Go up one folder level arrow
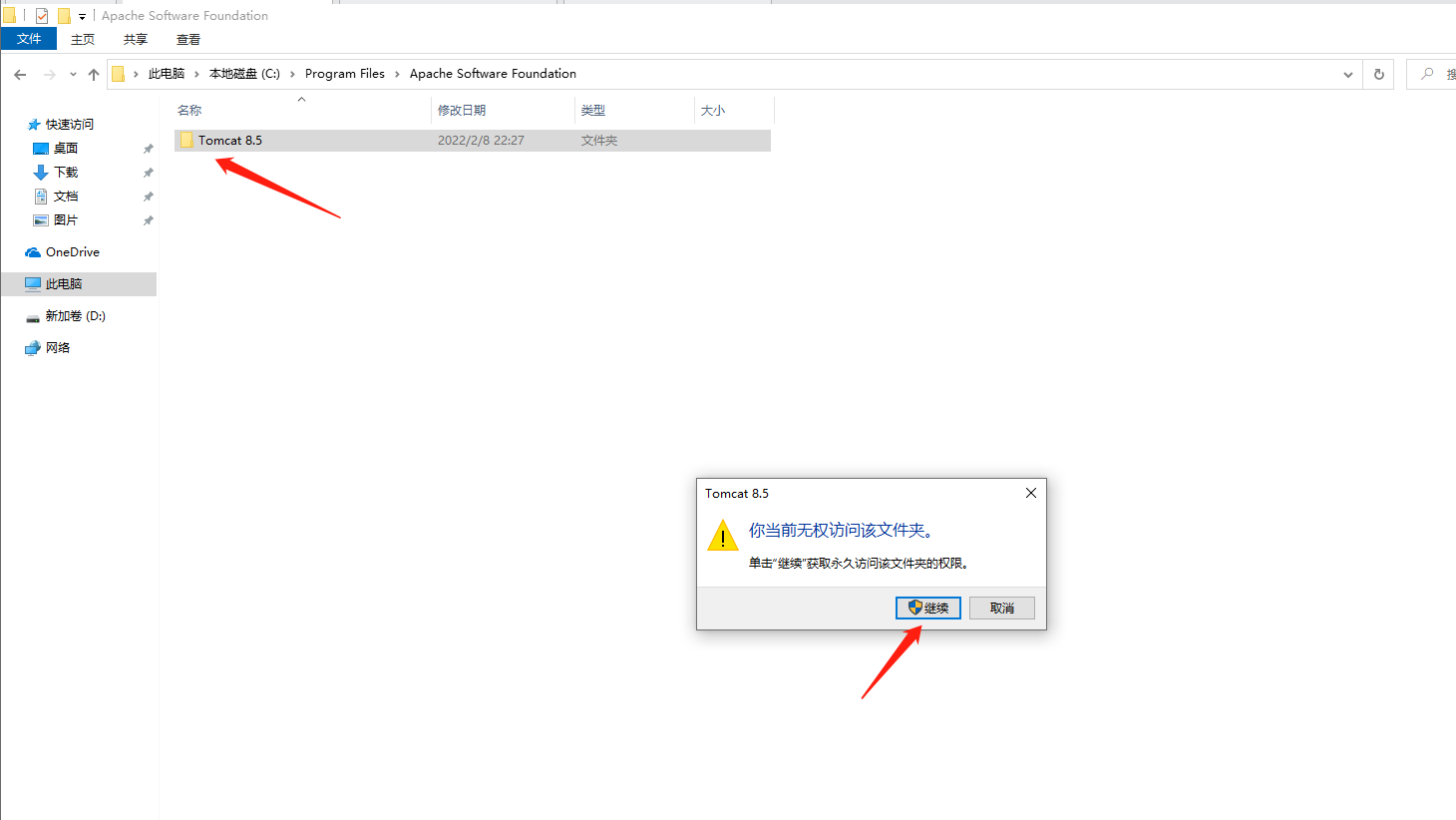Image resolution: width=1456 pixels, height=820 pixels. click(x=94, y=74)
